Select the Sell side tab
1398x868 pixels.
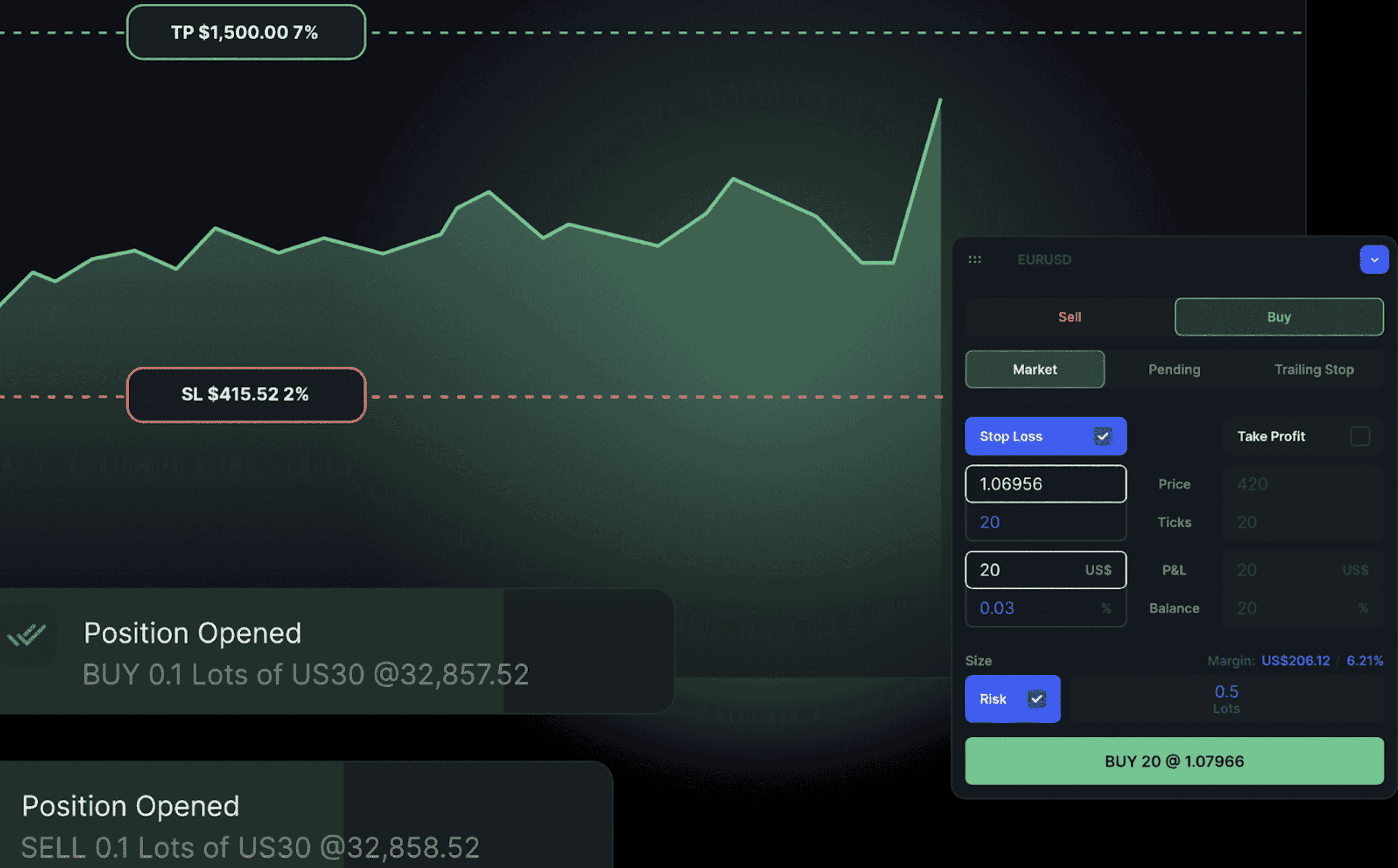coord(1069,317)
